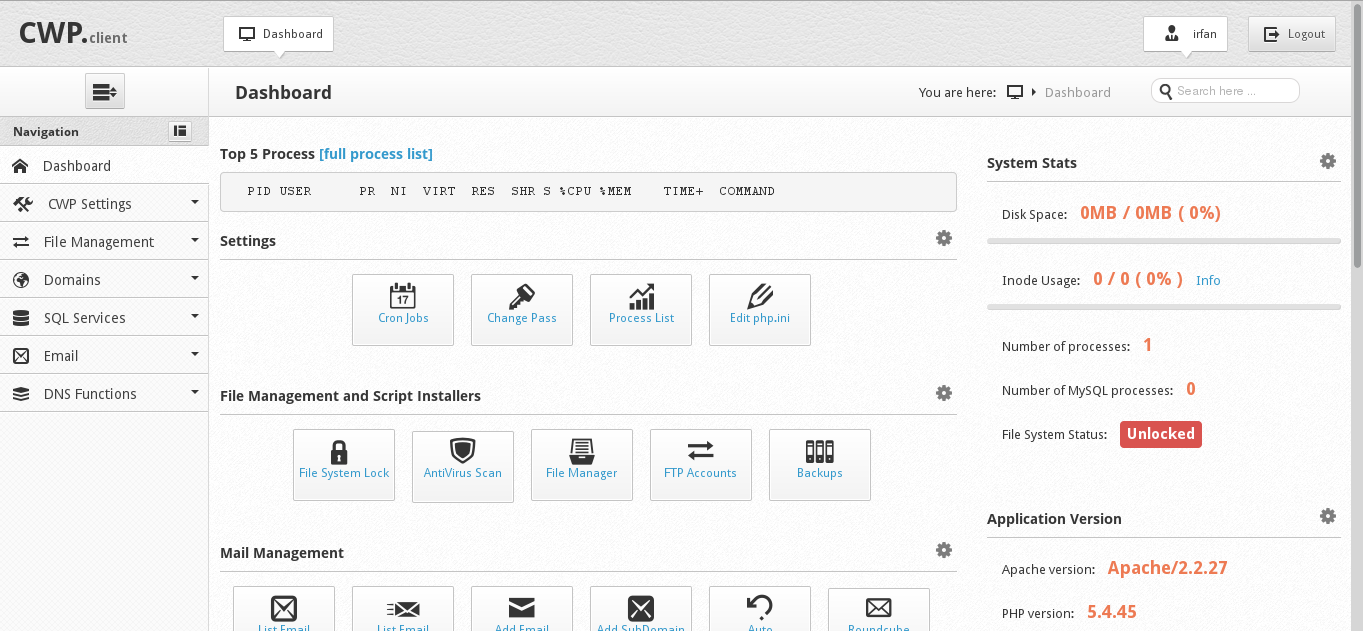This screenshot has width=1363, height=631.
Task: Click the breadcrumb monitor icon
Action: pyautogui.click(x=1015, y=92)
